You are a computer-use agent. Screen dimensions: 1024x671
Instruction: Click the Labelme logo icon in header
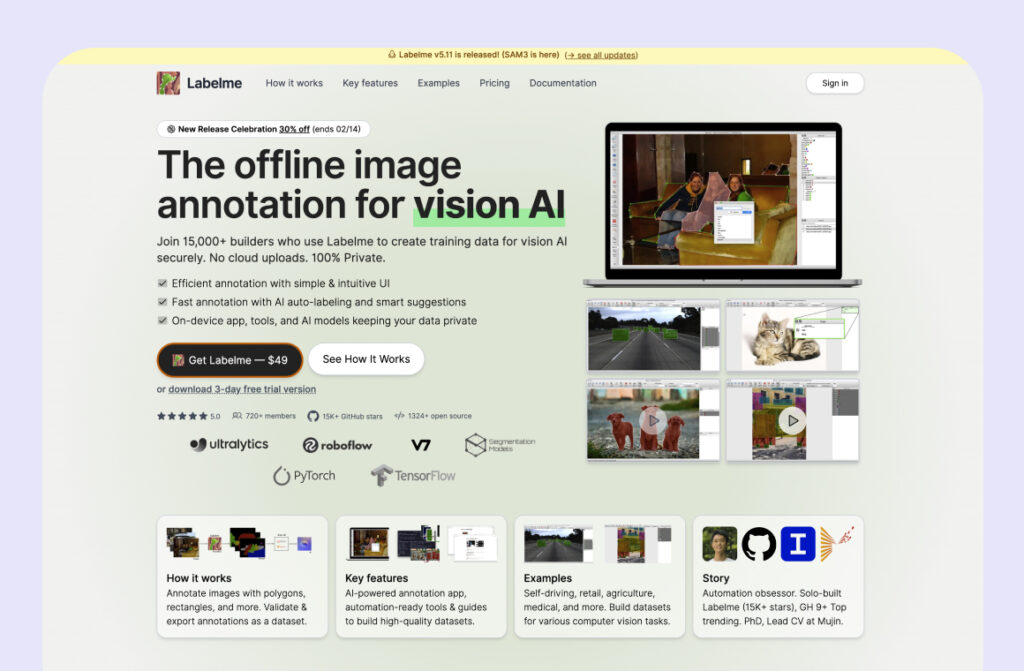(168, 83)
